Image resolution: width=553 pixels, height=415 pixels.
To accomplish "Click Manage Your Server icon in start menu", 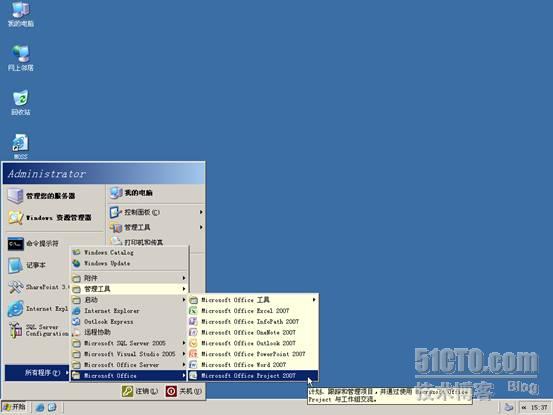I will (x=16, y=196).
